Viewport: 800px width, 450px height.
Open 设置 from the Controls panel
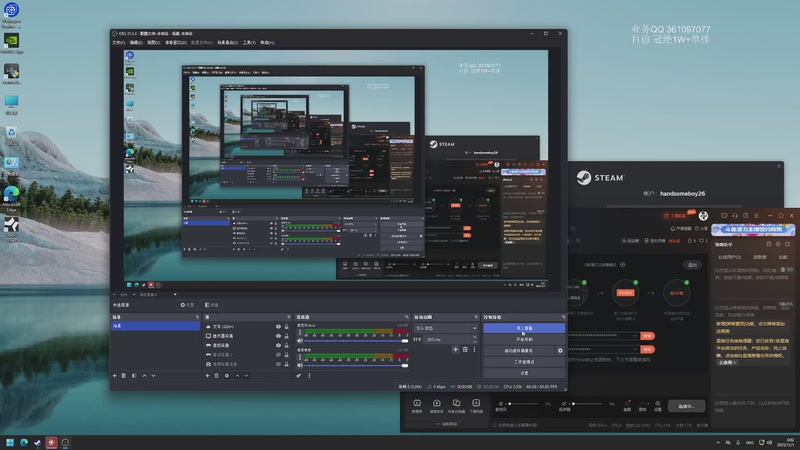coord(524,373)
